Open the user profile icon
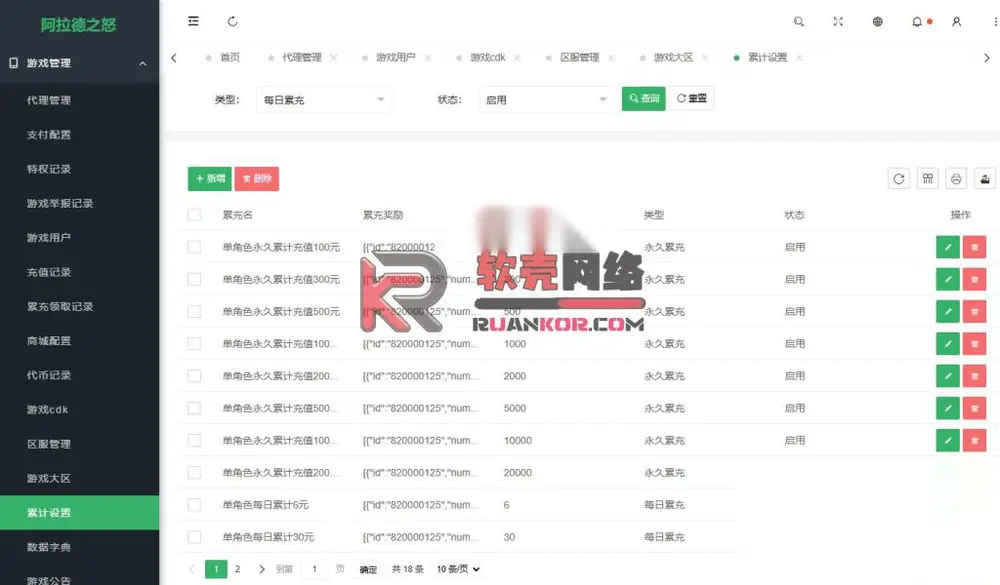Viewport: 1000px width, 585px height. click(957, 21)
